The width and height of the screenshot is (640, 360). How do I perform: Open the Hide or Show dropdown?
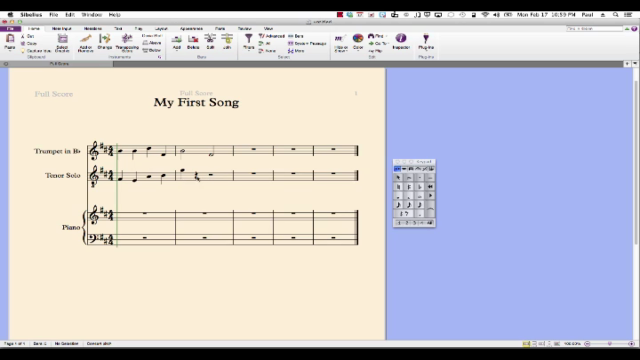pos(341,42)
